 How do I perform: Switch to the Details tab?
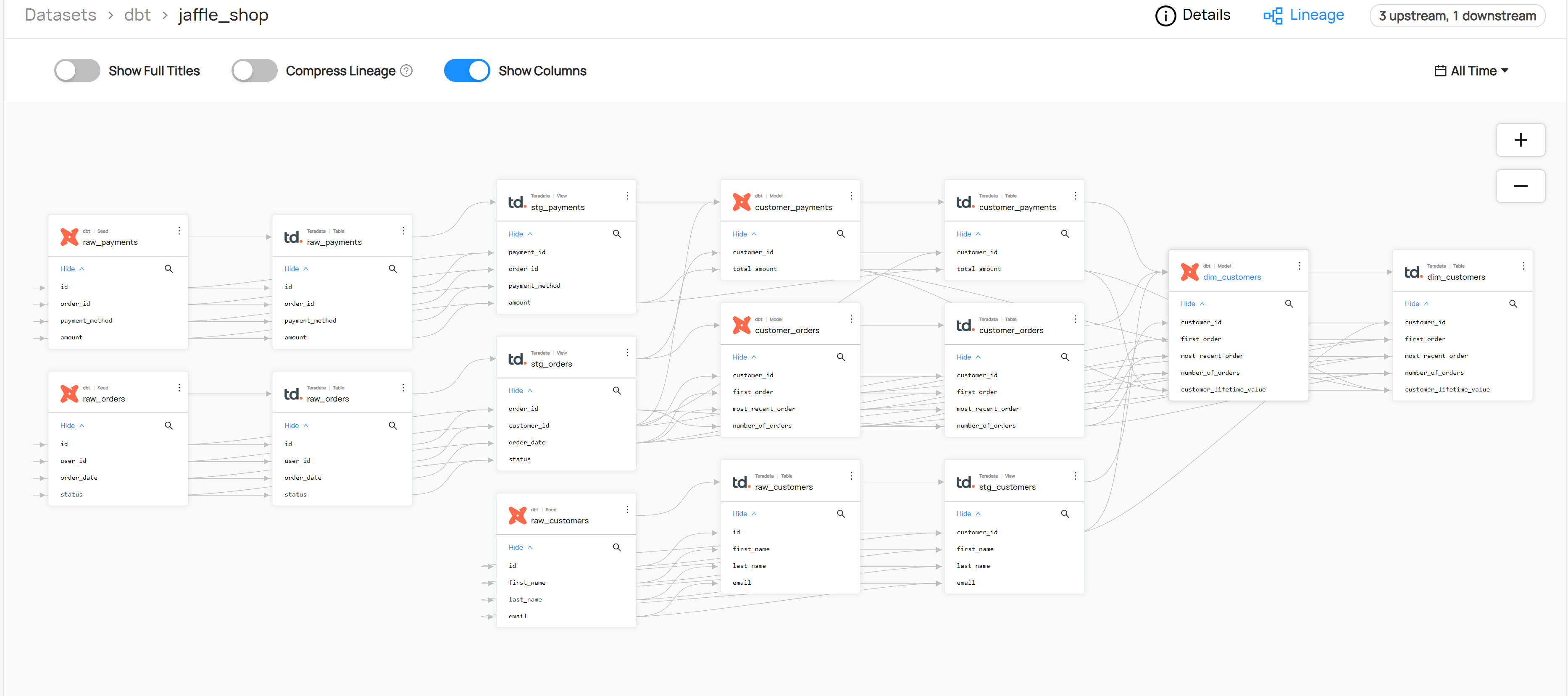pyautogui.click(x=1193, y=15)
